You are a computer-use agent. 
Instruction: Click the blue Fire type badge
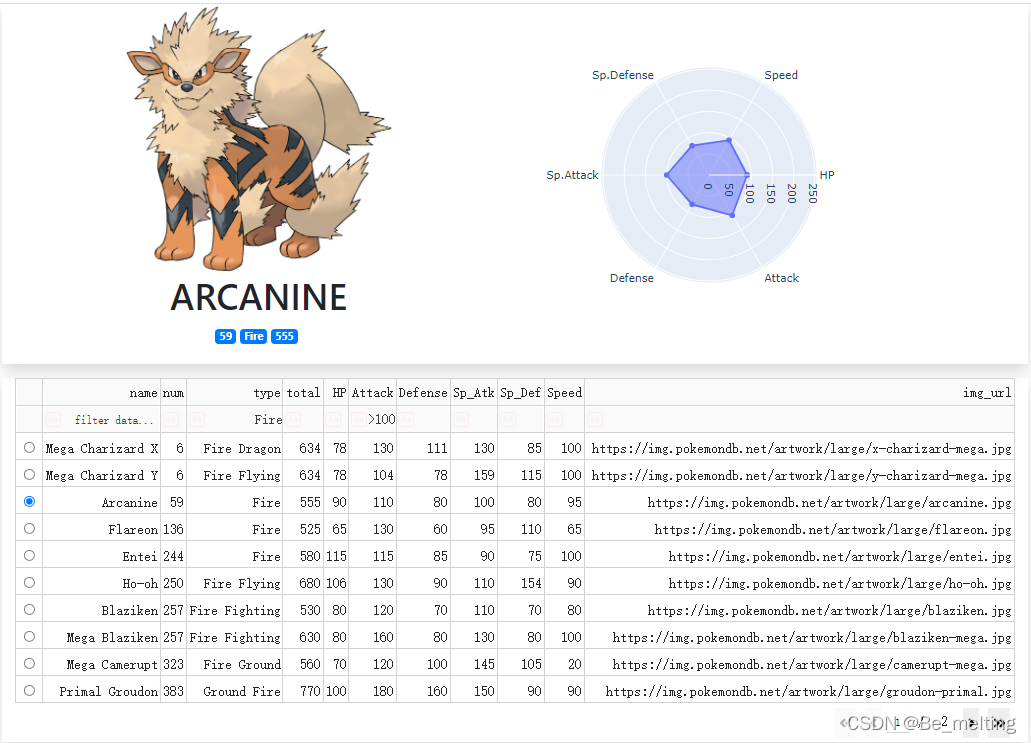(x=254, y=337)
